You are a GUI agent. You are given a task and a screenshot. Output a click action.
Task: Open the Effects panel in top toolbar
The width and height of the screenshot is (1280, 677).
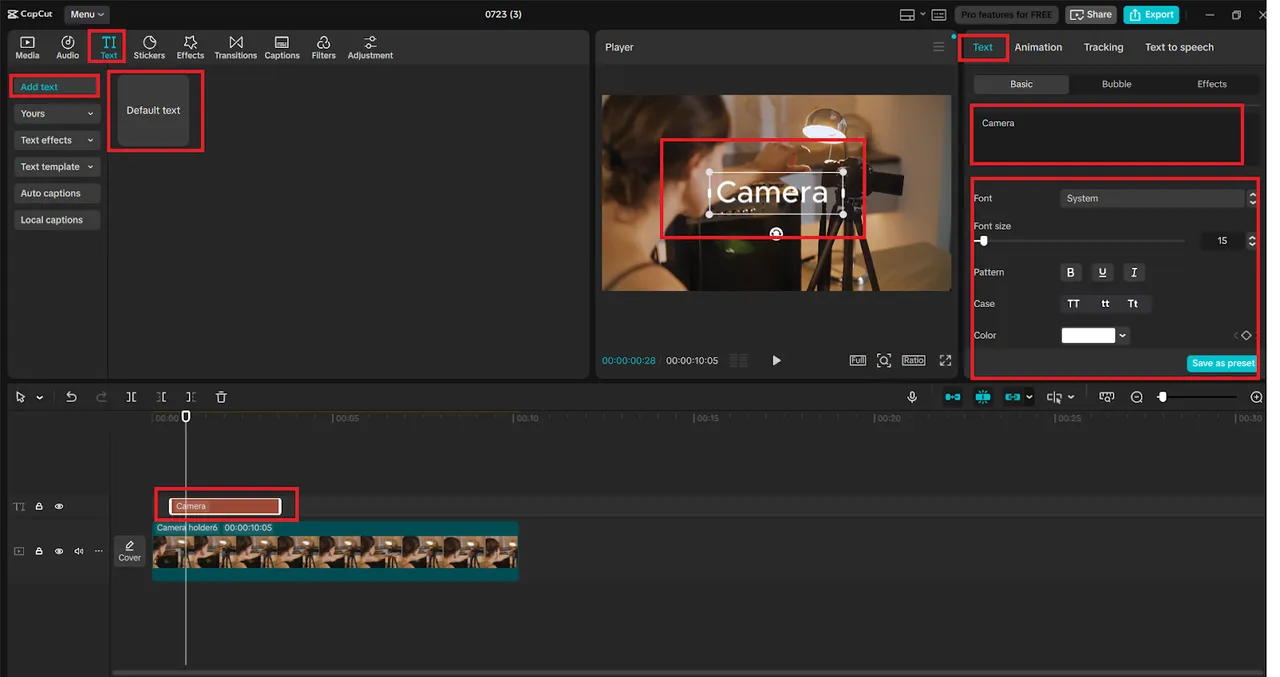(x=190, y=47)
